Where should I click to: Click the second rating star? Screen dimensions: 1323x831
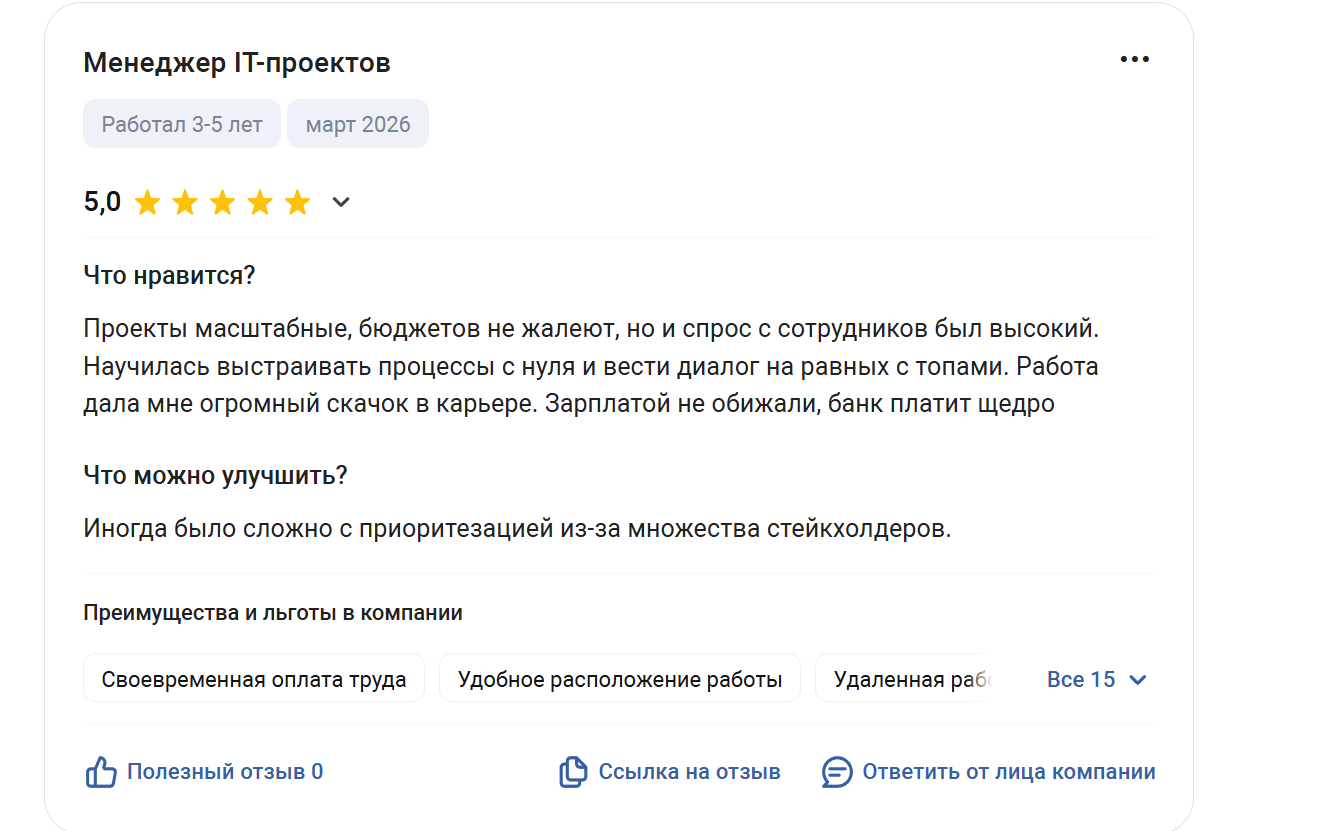[185, 203]
